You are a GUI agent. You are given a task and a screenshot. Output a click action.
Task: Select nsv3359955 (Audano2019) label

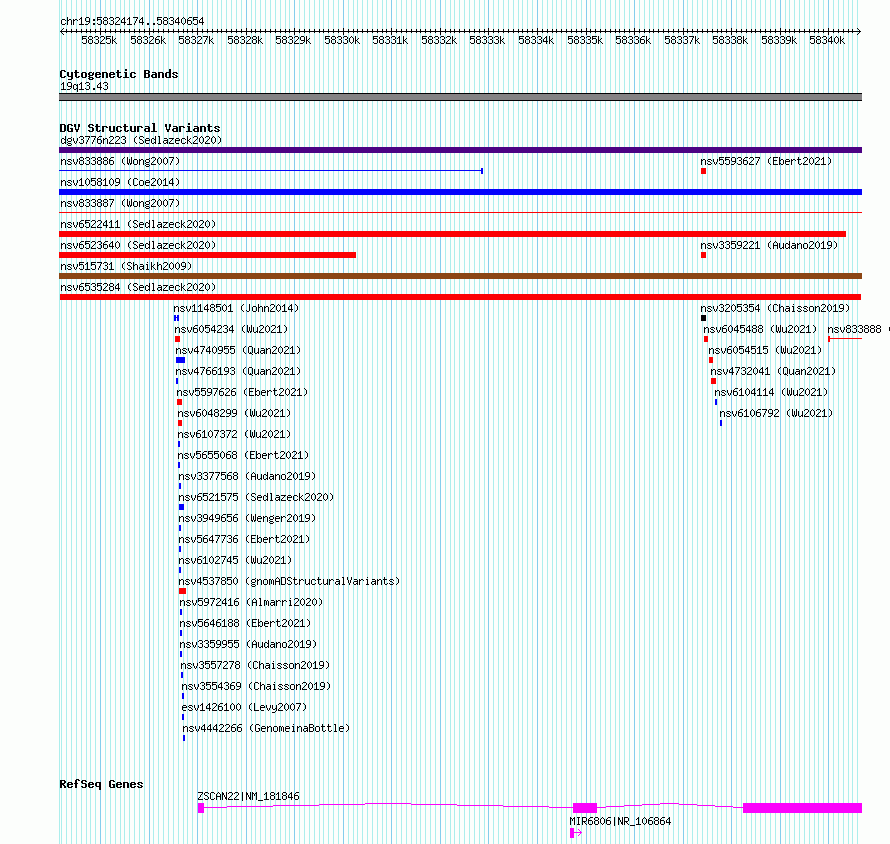[248, 644]
